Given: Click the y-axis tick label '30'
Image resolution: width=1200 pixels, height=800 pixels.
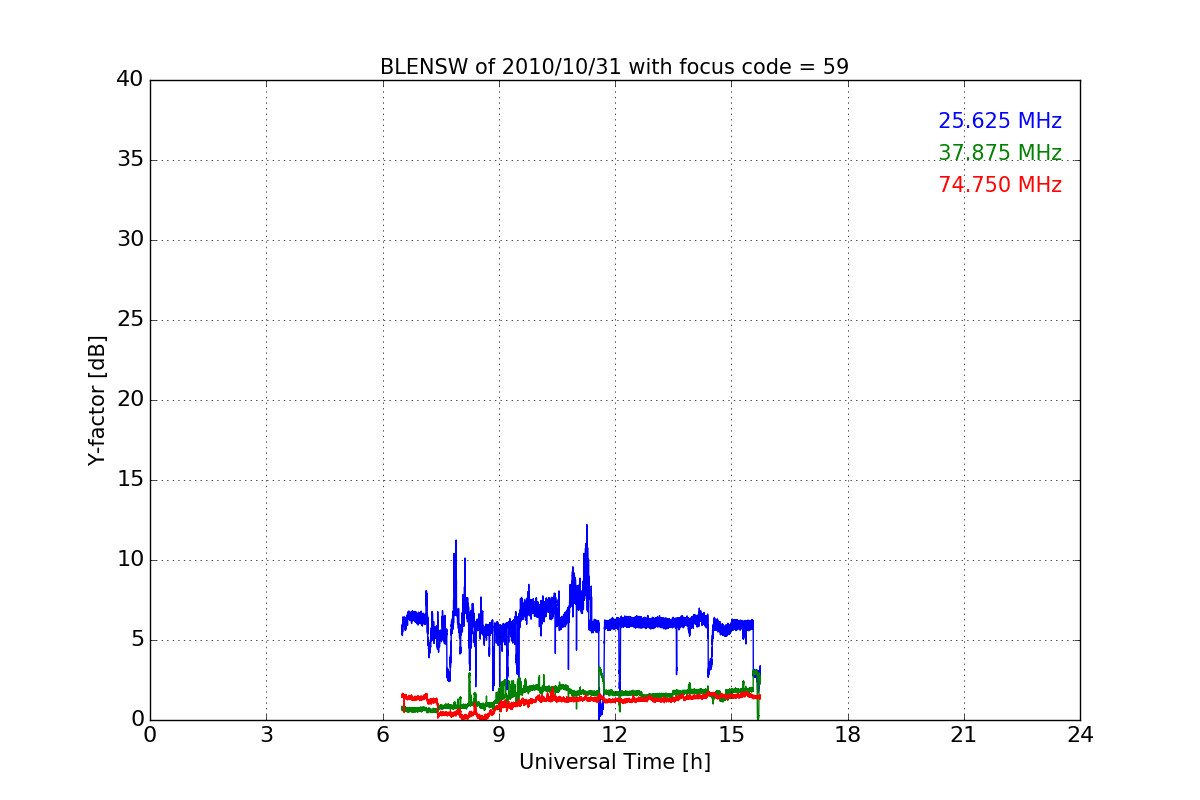Looking at the screenshot, I should (130, 240).
